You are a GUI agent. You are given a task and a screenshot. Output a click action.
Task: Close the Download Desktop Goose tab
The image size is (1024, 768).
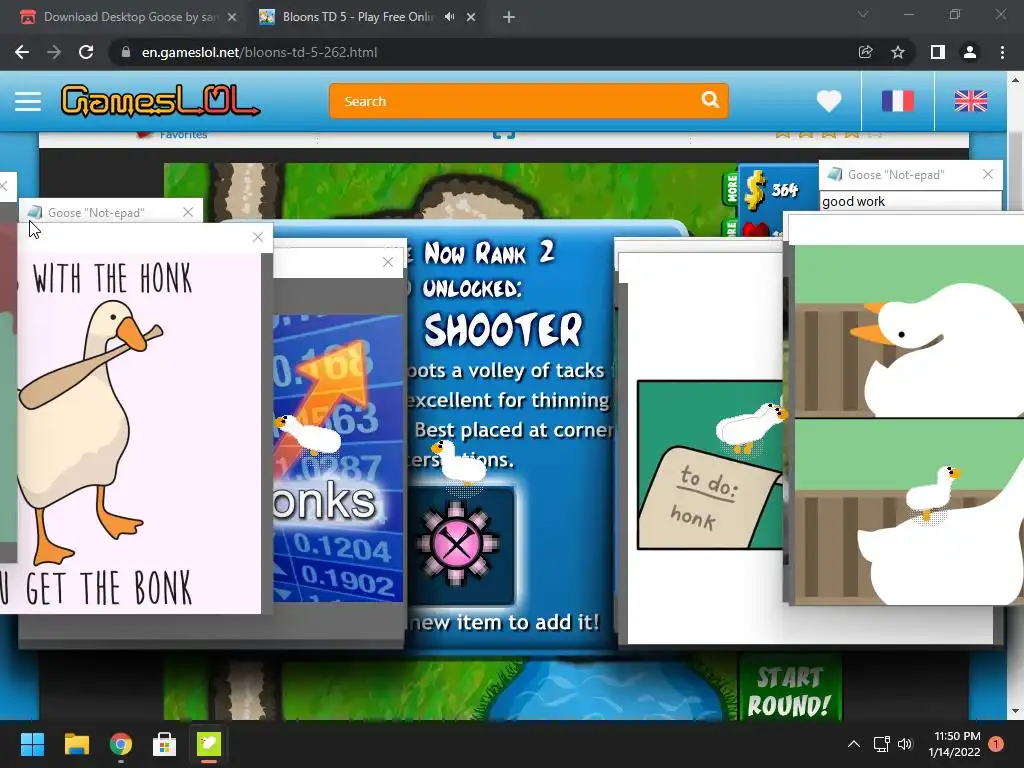[x=232, y=18]
